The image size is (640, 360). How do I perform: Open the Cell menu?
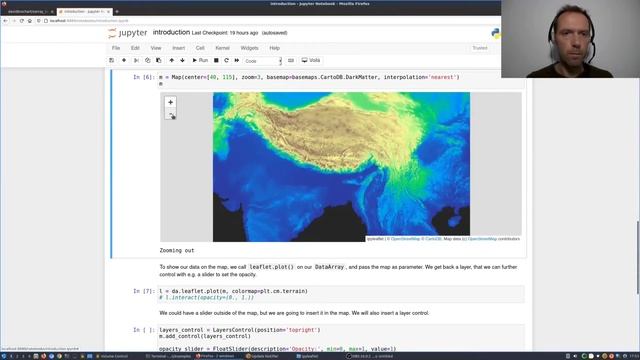[x=200, y=48]
